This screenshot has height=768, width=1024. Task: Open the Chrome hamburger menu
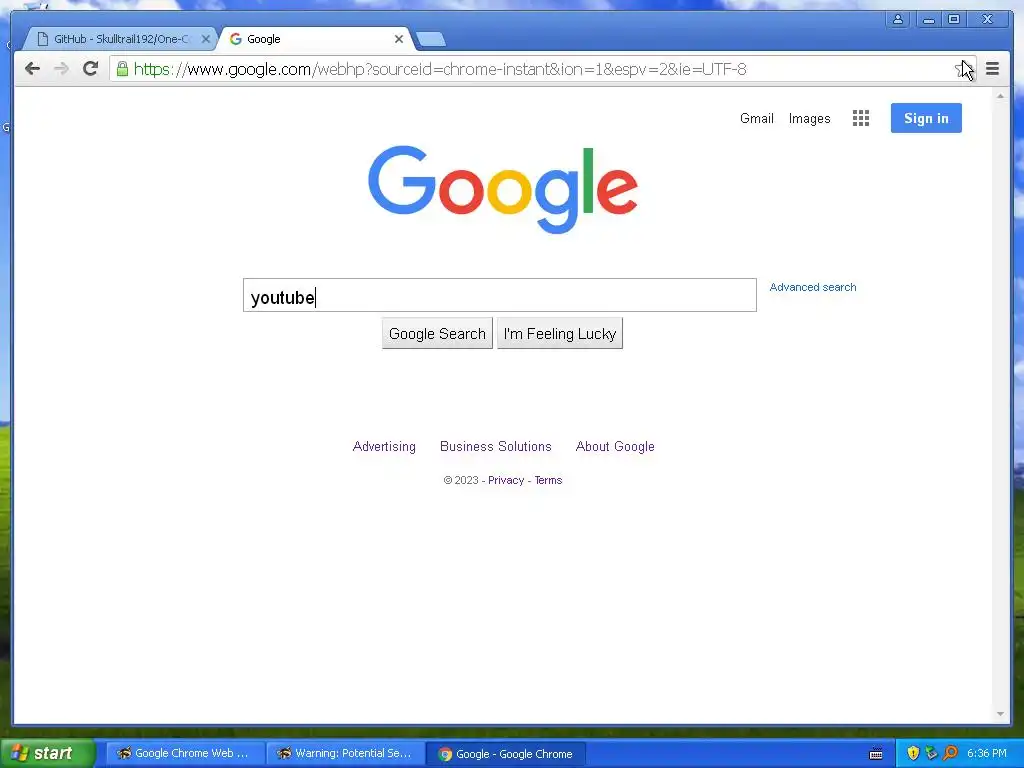coord(992,69)
